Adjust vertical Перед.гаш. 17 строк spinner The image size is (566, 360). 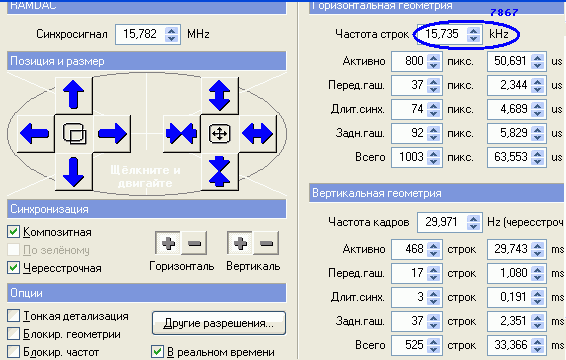tap(434, 273)
